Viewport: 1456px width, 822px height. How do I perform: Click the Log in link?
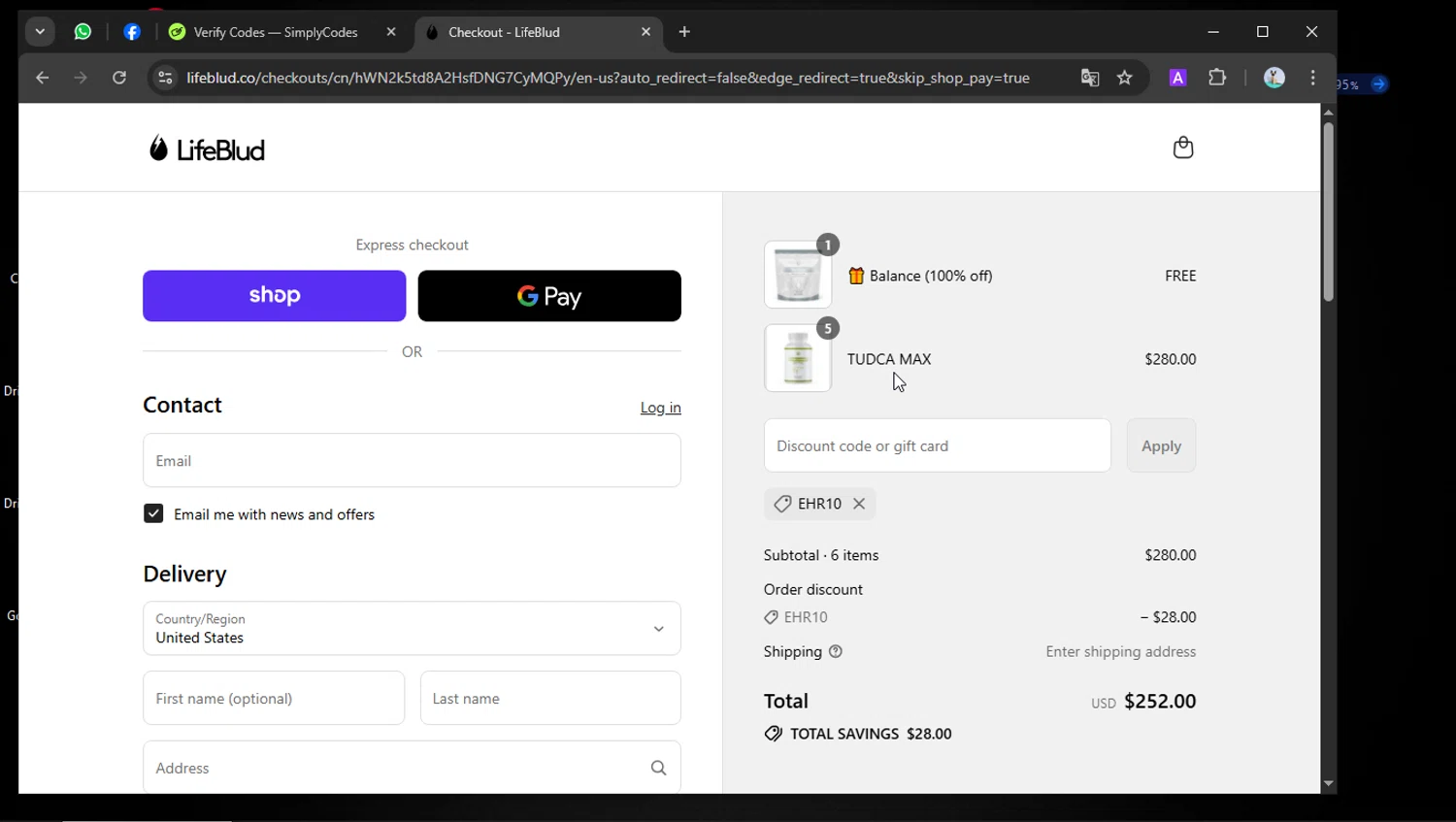[x=661, y=408]
